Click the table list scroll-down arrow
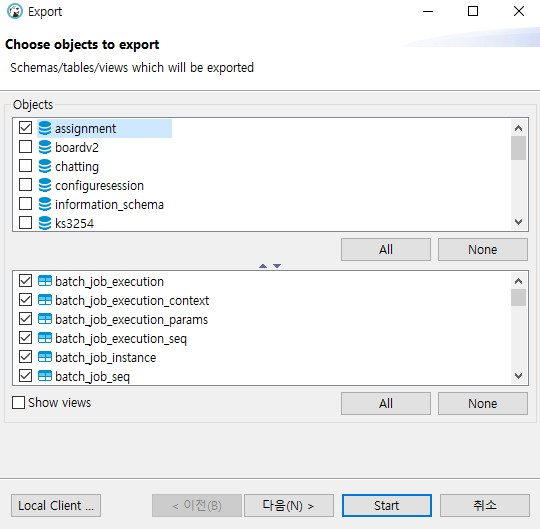Screen dimensions: 540x529 pos(518,375)
